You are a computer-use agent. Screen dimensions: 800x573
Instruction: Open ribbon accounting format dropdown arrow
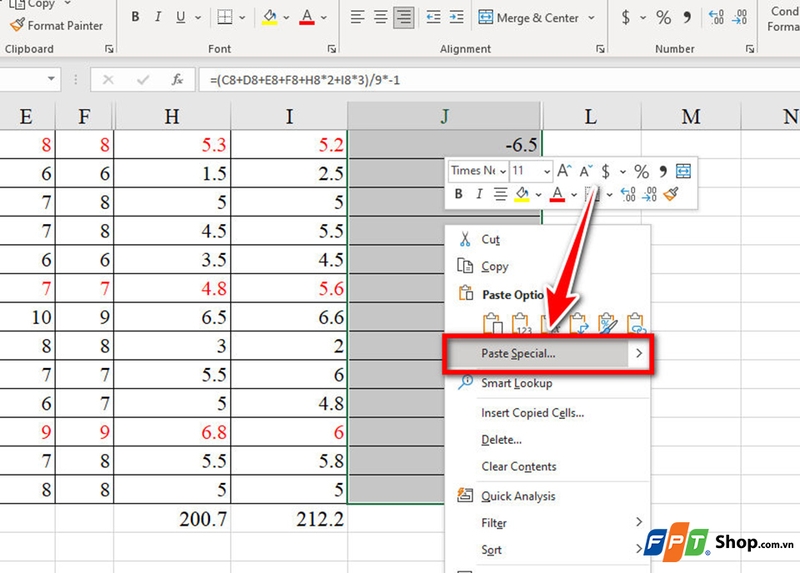(643, 18)
